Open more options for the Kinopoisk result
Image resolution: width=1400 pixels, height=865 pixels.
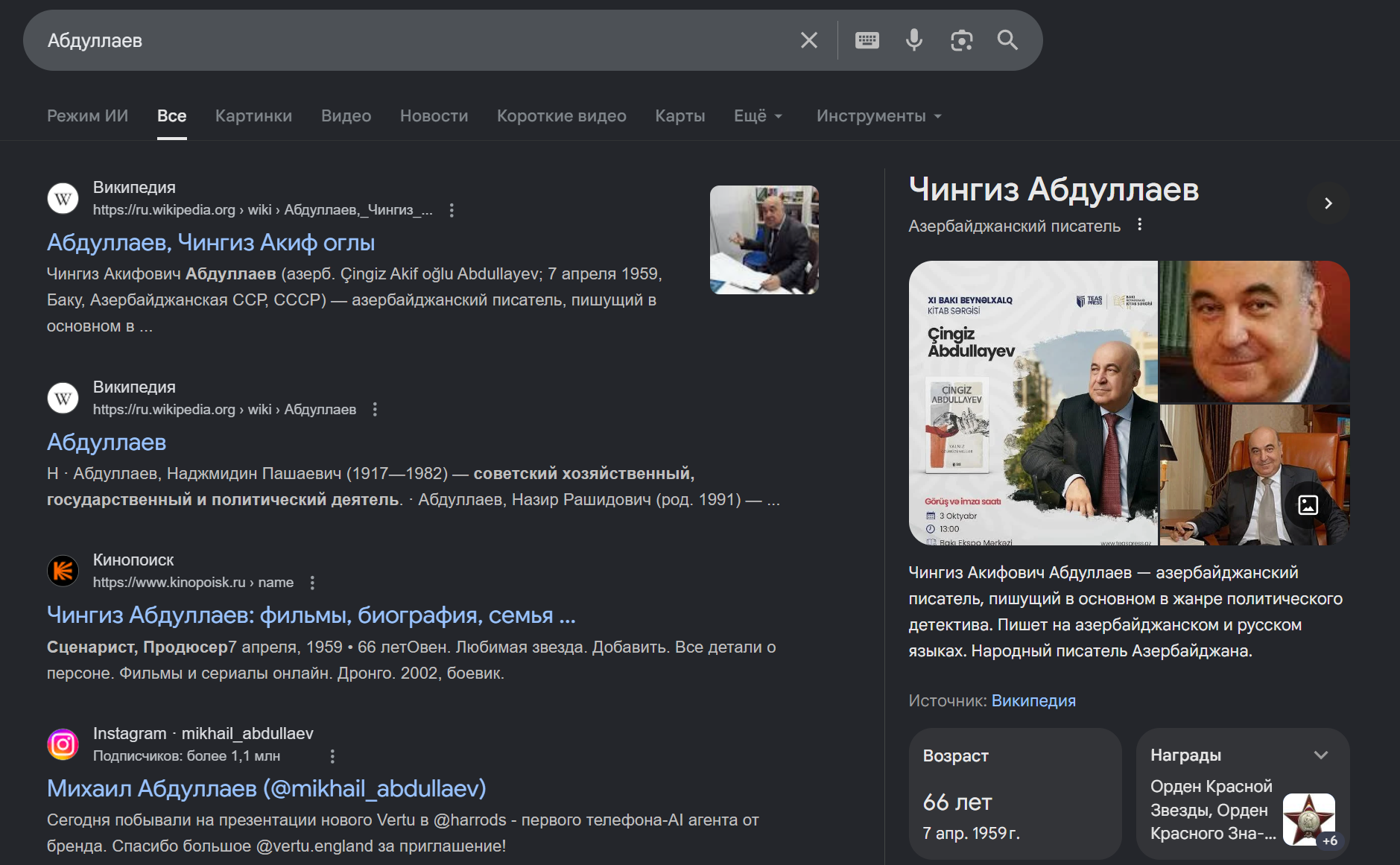[312, 583]
